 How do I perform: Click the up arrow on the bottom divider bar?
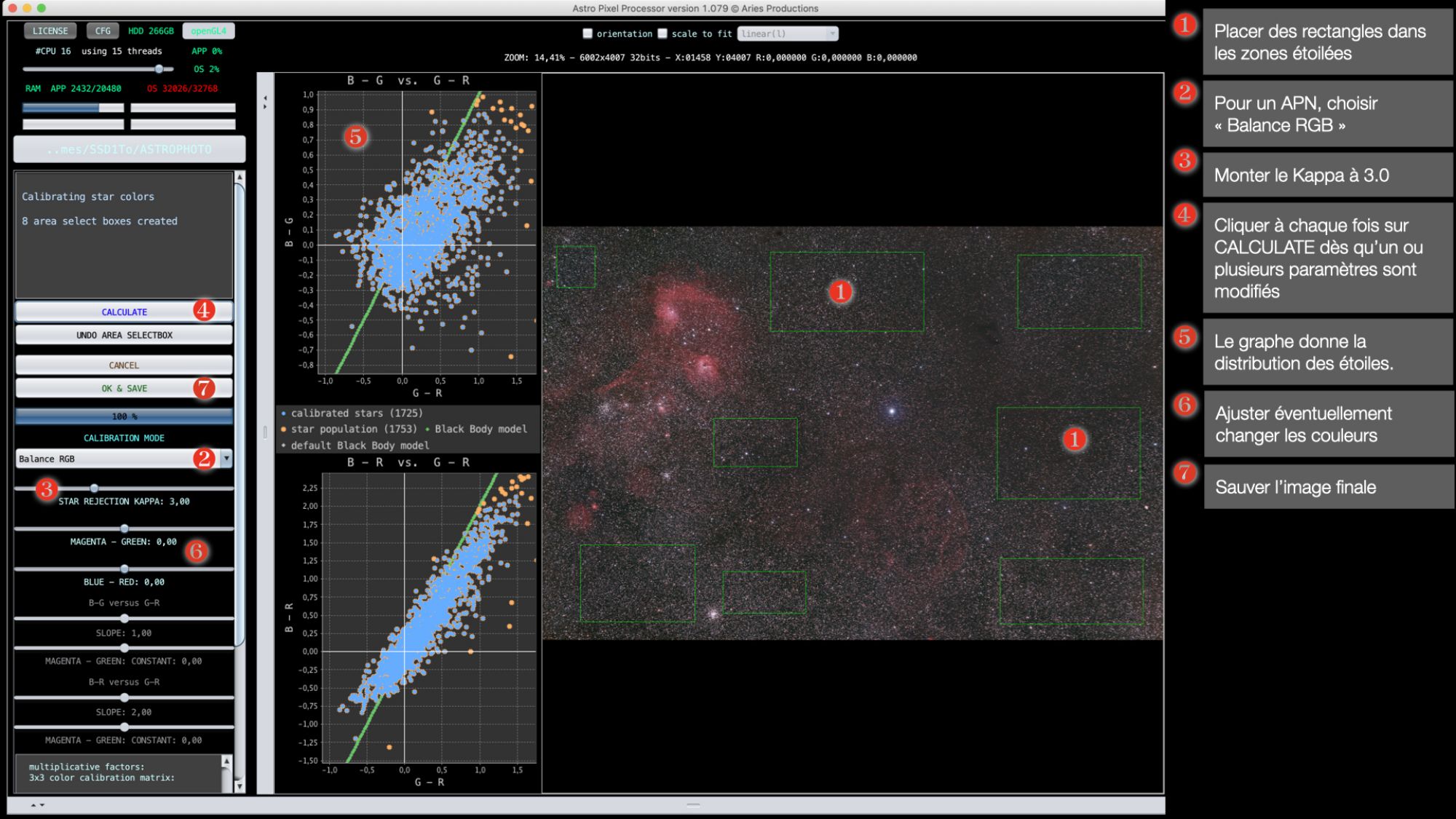[x=33, y=805]
